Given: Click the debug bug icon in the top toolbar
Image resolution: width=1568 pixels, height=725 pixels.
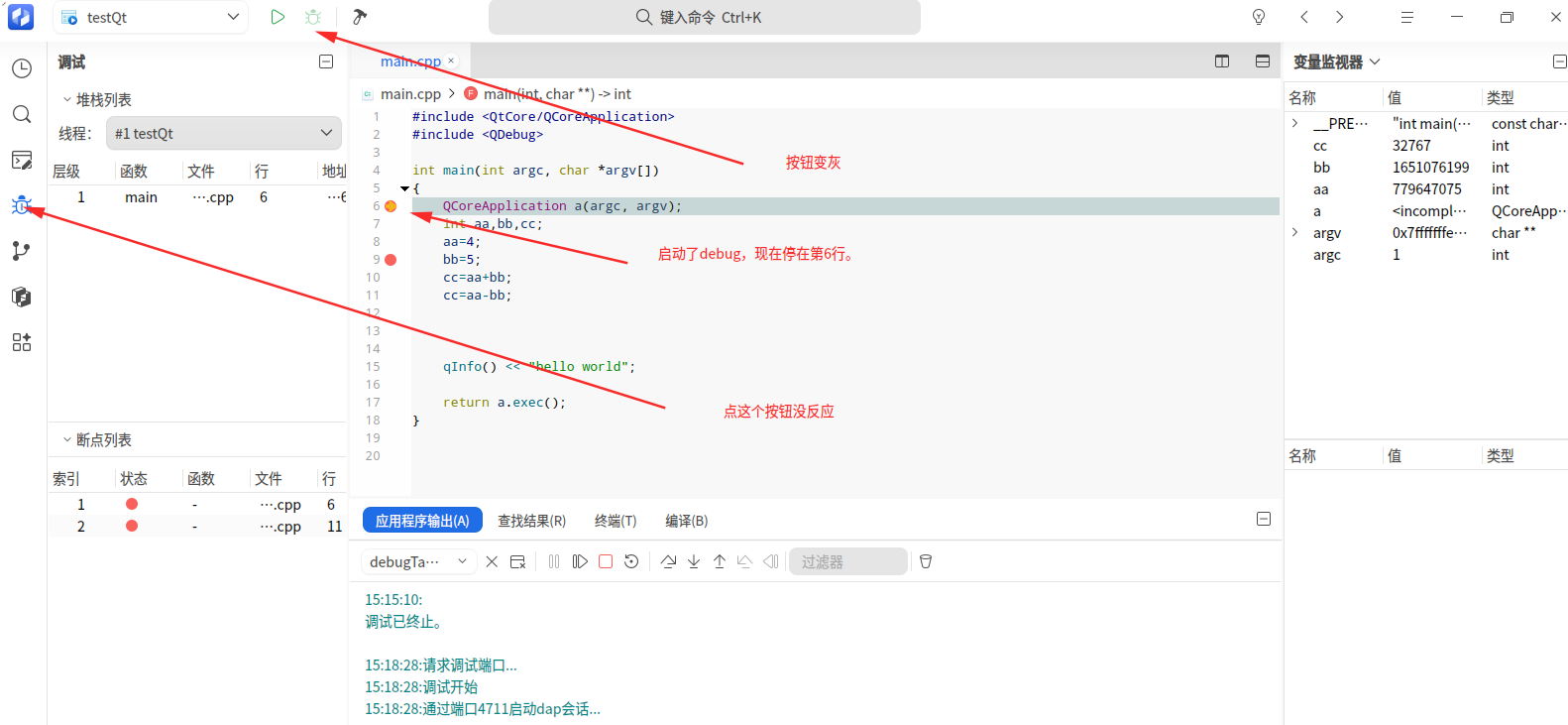Looking at the screenshot, I should click(x=313, y=17).
